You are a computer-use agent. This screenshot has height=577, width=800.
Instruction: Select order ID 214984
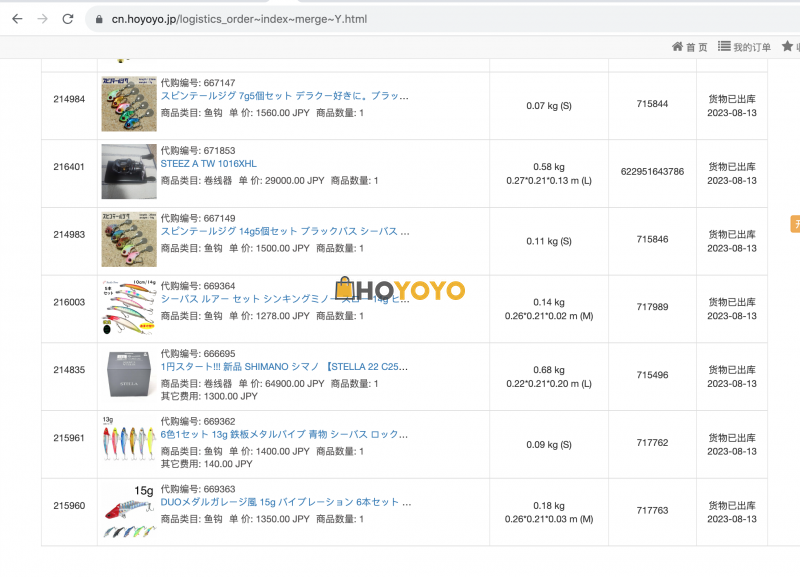(69, 99)
